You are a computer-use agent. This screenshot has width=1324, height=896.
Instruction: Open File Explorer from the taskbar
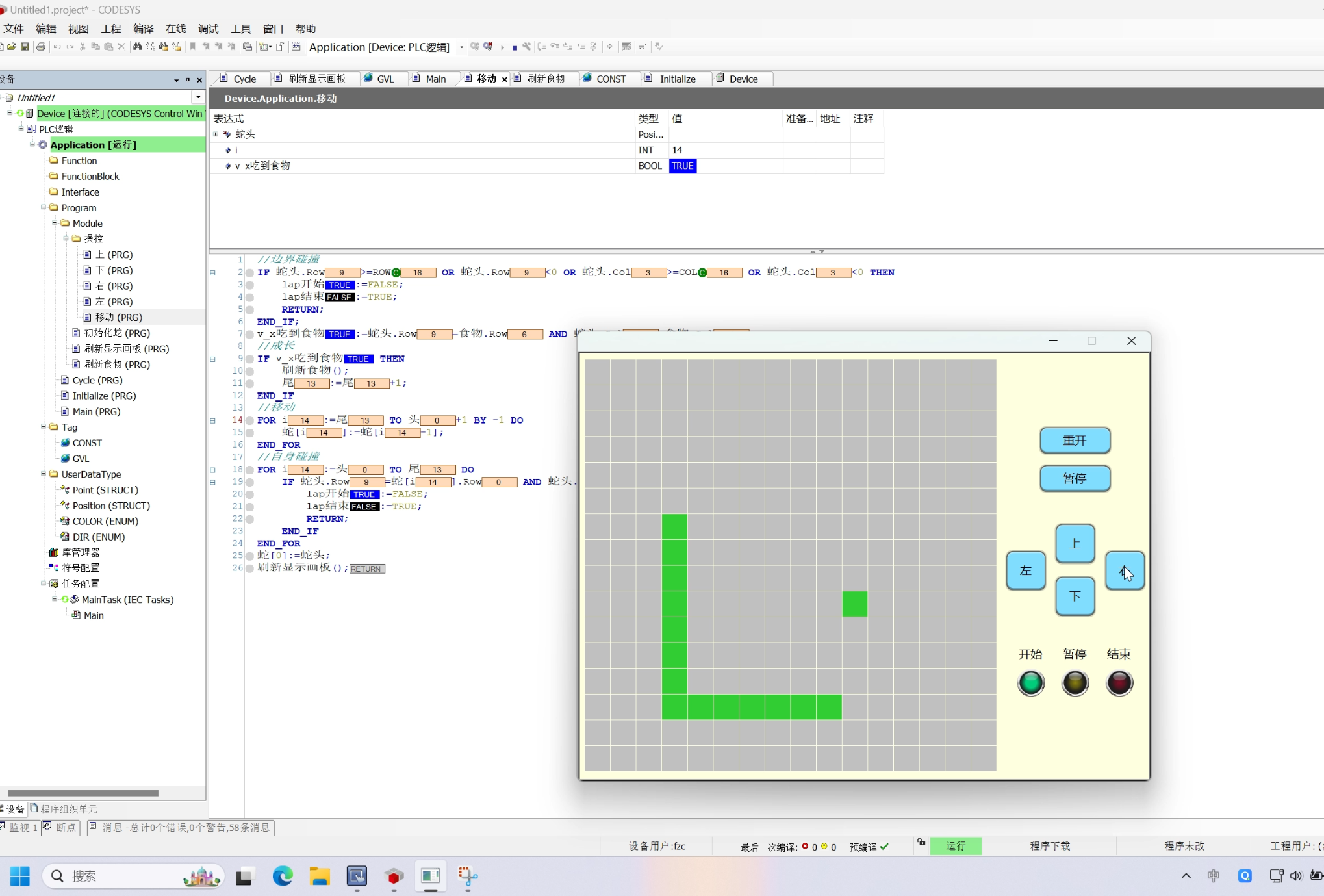[319, 877]
